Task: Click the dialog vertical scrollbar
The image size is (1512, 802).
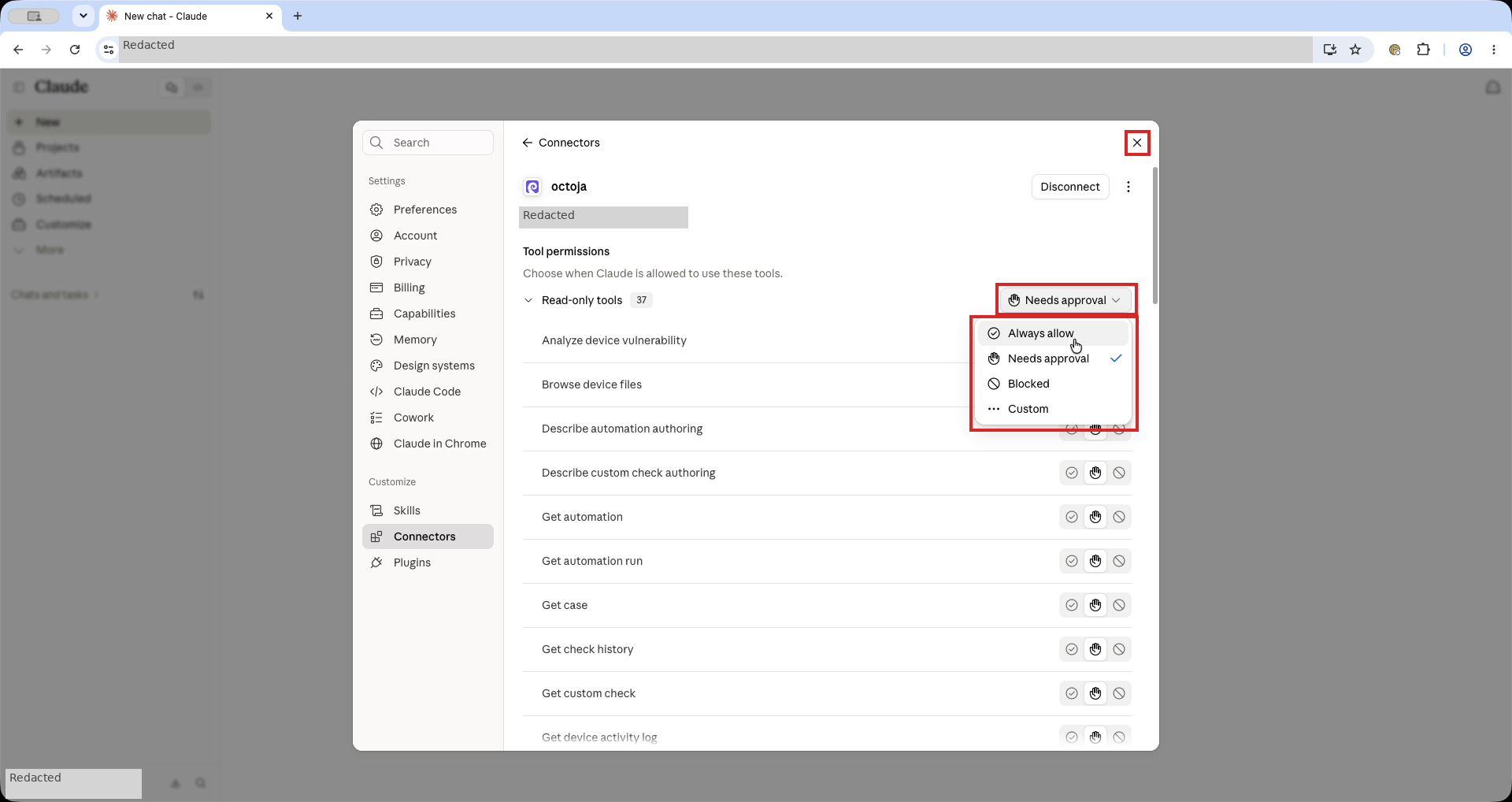Action: 1154,235
